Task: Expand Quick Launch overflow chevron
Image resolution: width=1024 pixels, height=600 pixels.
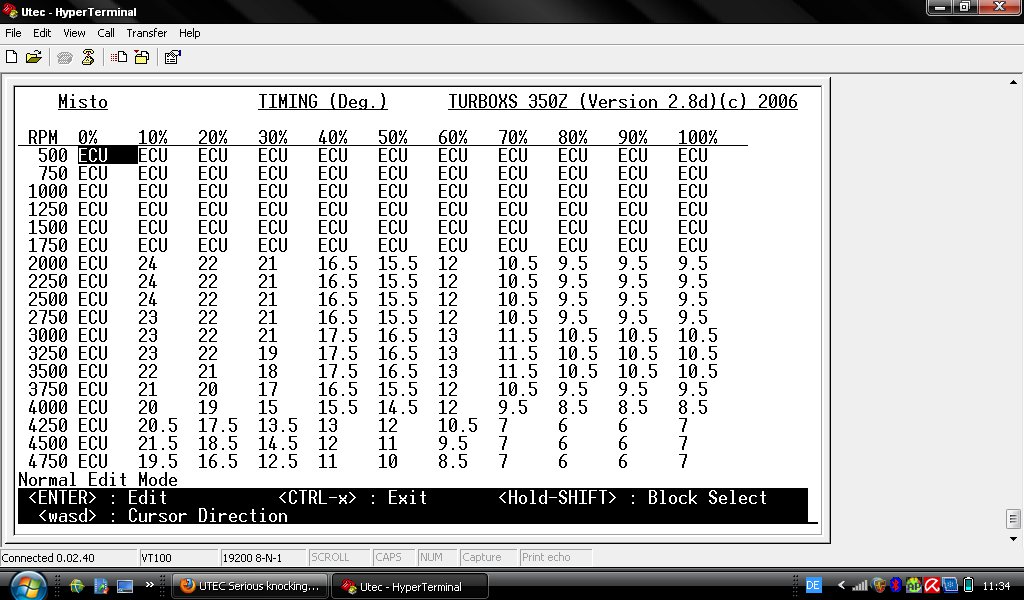Action: 150,584
